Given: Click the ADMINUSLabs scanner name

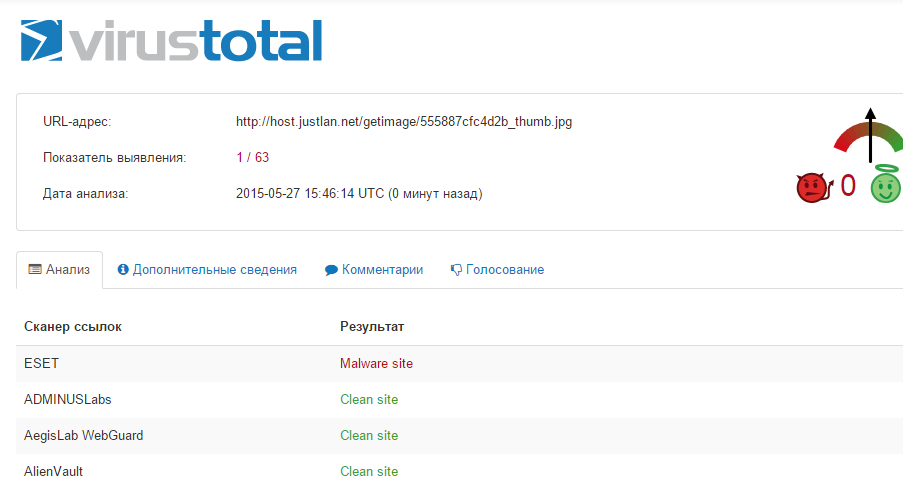Looking at the screenshot, I should (x=67, y=399).
